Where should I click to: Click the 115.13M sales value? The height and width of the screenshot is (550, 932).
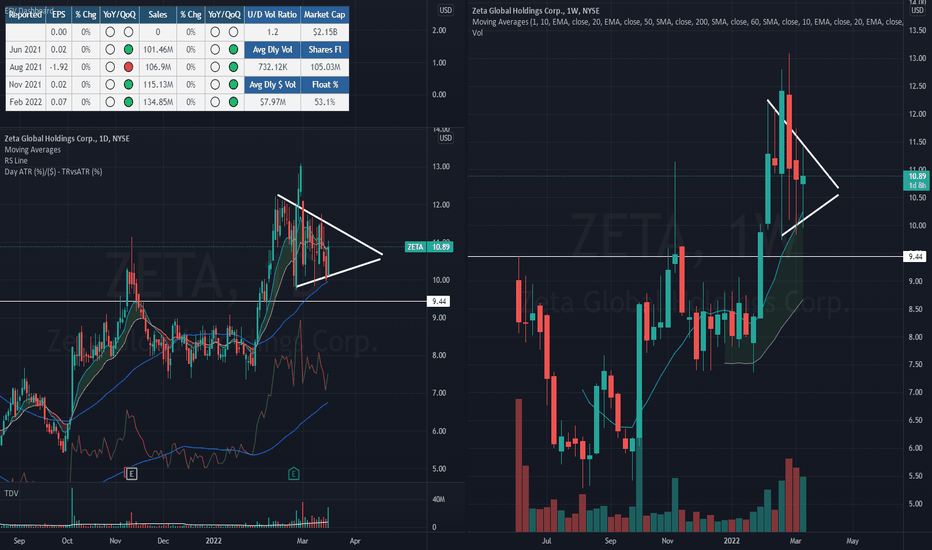(x=158, y=85)
